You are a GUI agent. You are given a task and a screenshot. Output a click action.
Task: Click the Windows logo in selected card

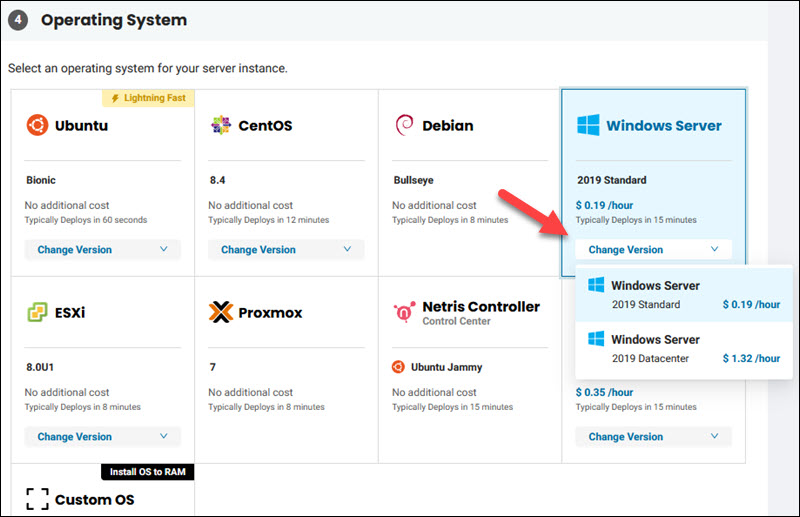tap(588, 125)
